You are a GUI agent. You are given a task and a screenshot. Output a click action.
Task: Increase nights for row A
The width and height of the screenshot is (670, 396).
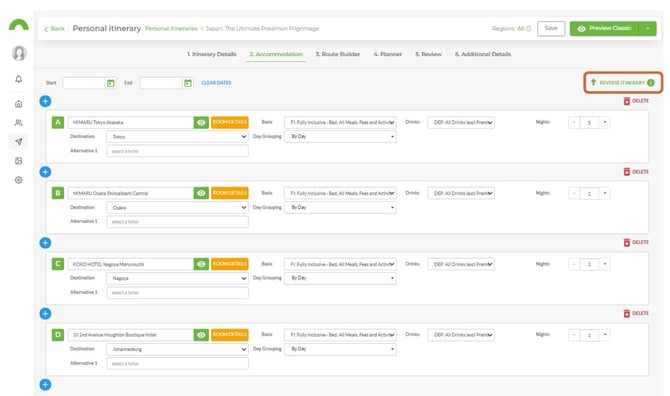pos(605,123)
